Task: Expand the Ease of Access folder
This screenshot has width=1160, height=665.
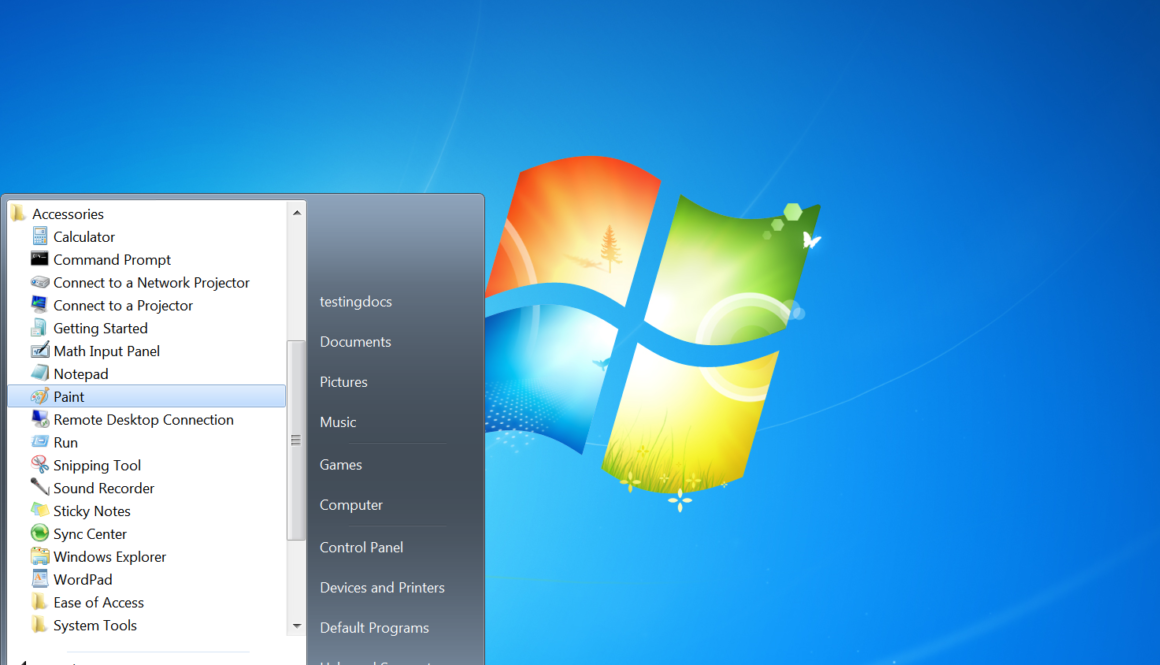Action: coord(97,601)
